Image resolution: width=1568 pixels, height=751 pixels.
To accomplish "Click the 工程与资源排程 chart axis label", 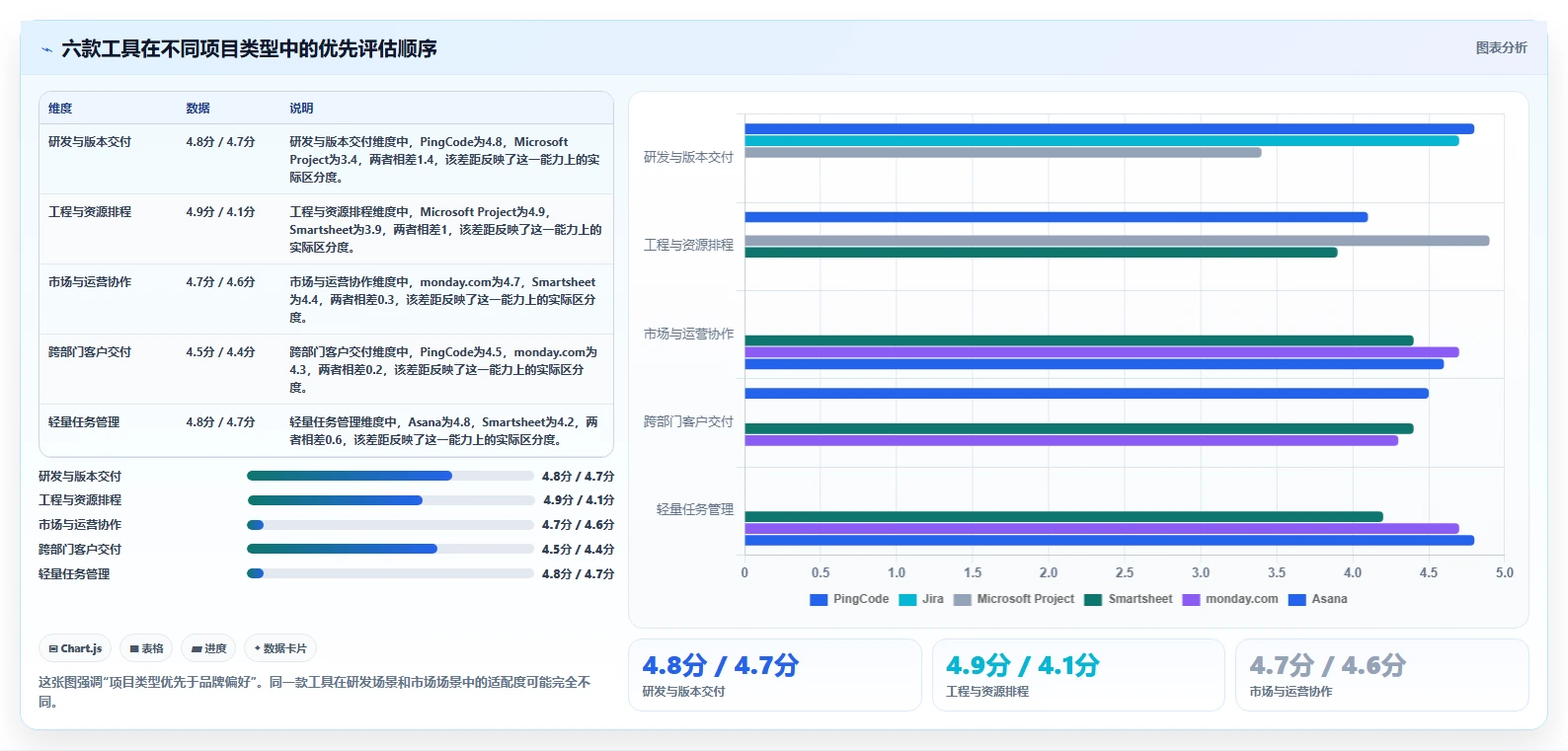I will click(688, 245).
